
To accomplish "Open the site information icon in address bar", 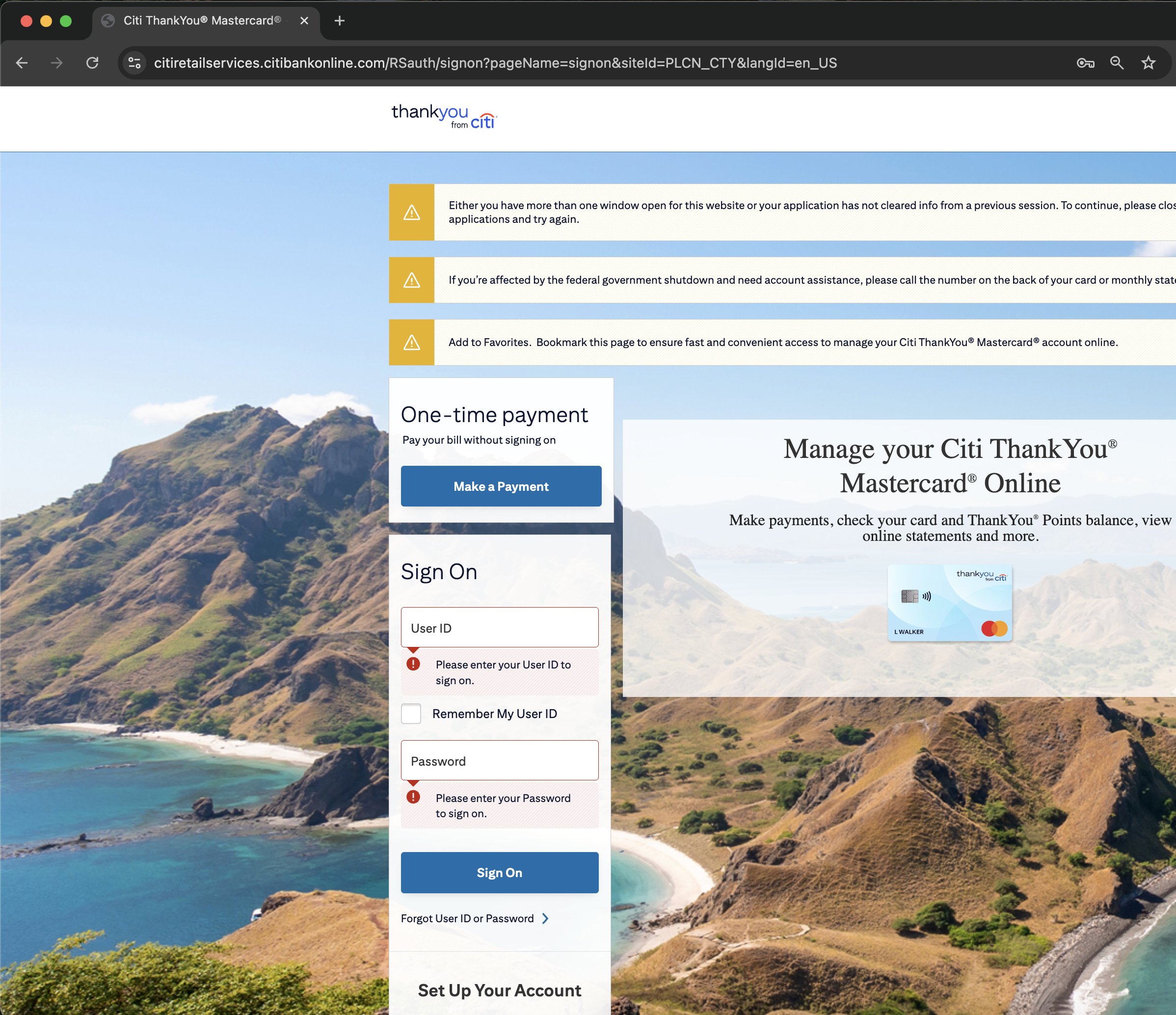I will click(134, 63).
